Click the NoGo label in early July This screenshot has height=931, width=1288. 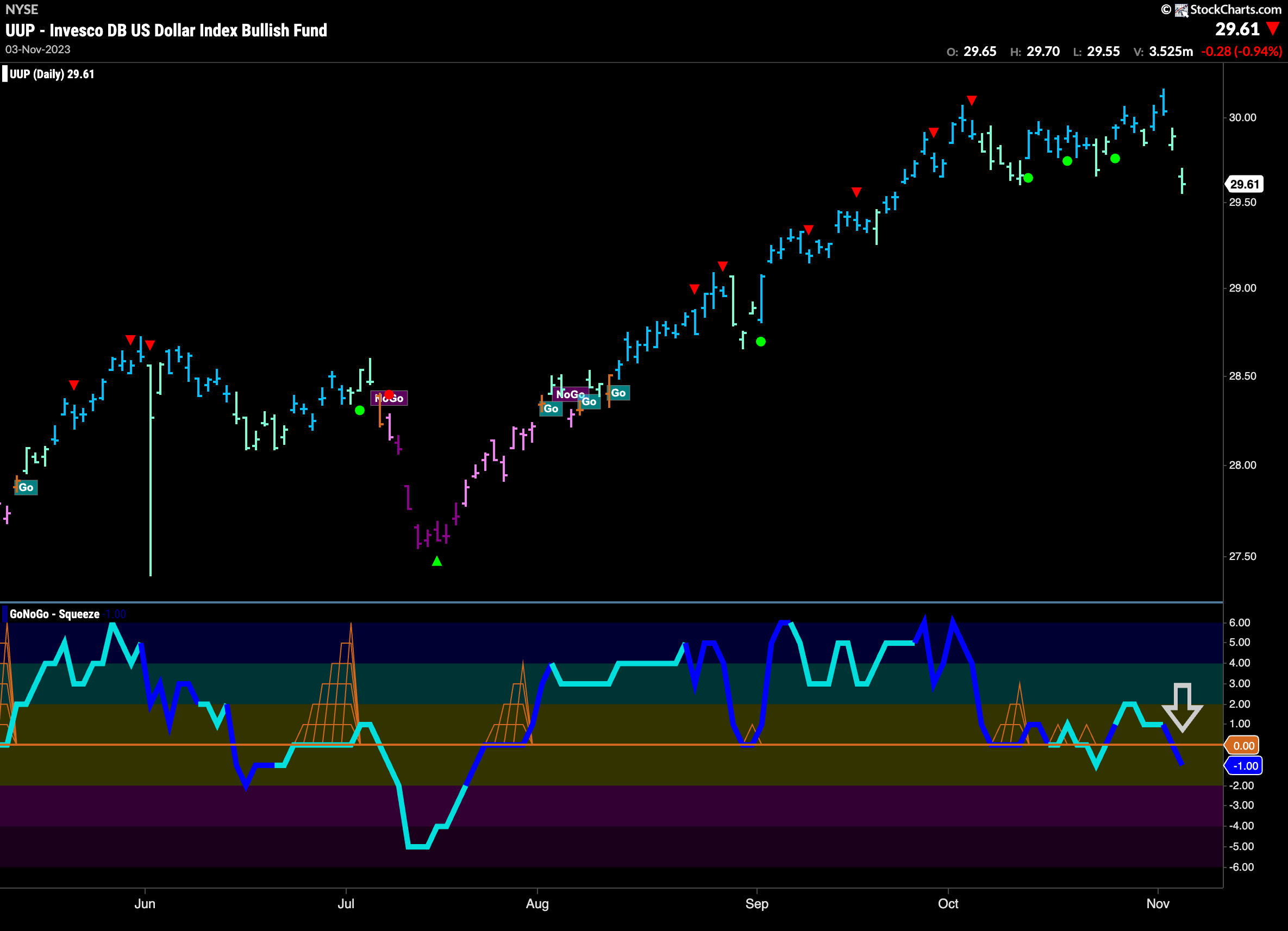coord(389,399)
